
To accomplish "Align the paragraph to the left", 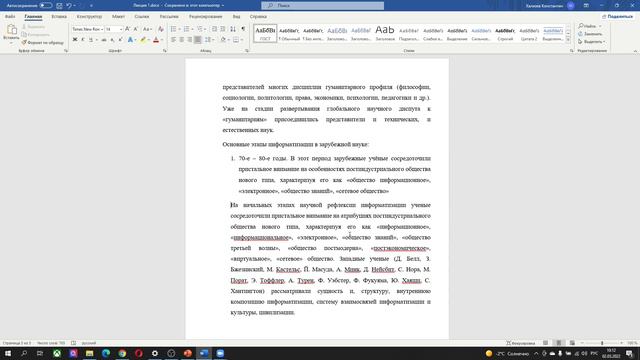I will click(x=173, y=40).
